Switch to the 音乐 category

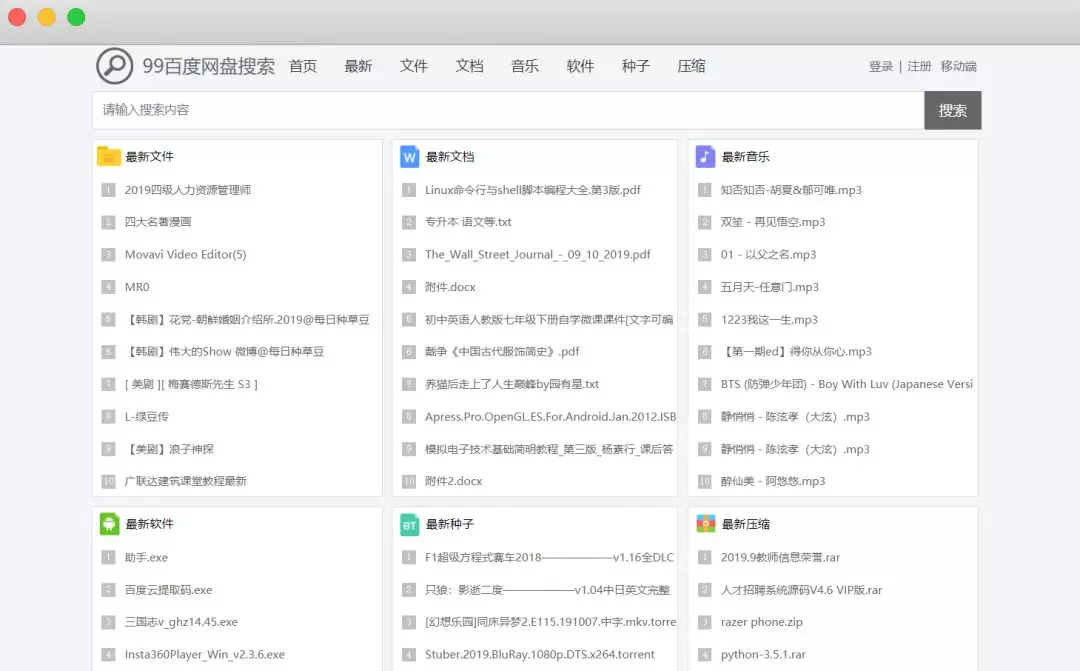[525, 66]
